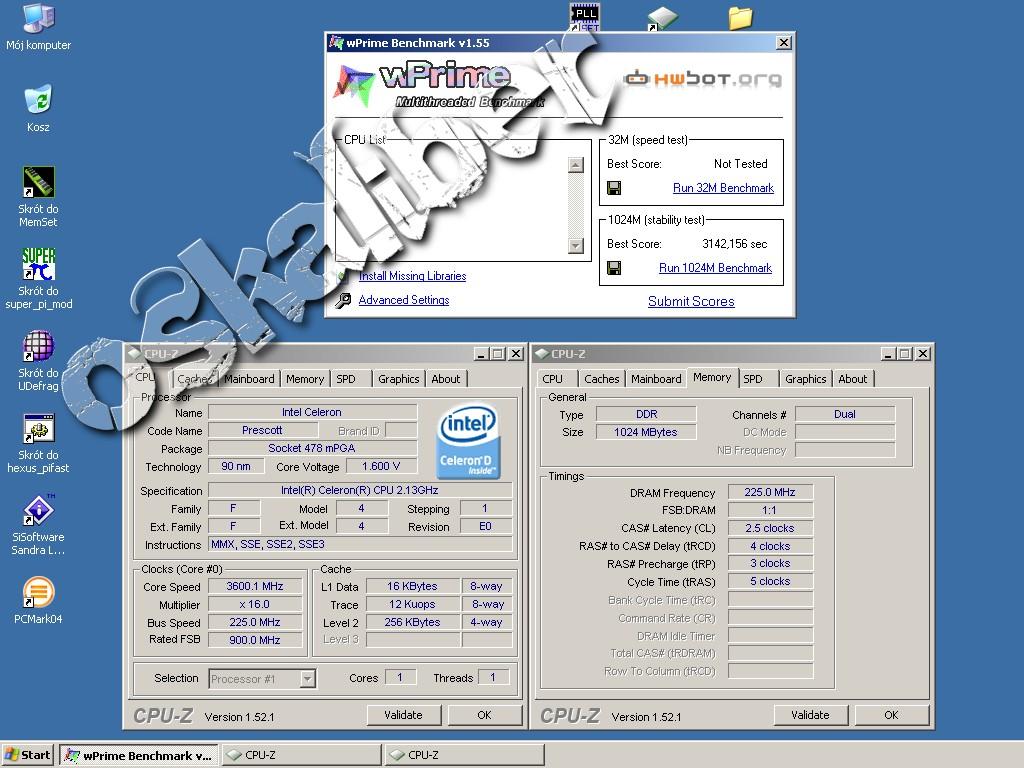Launch the PCMark04 desktop icon
Screen dimensions: 1024x768
[x=39, y=592]
